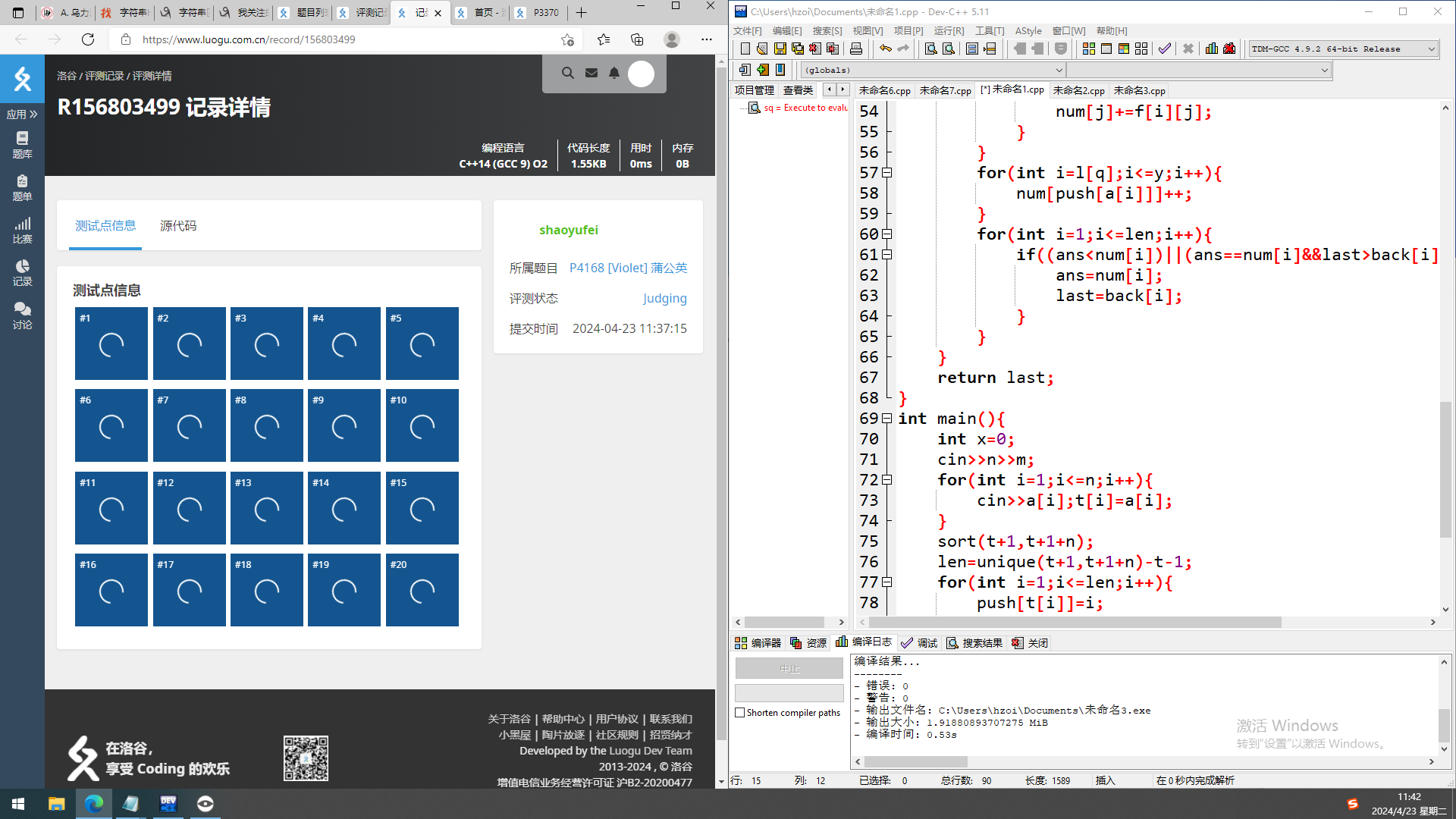Switch to the 源代码 tab on Luogu

[178, 226]
